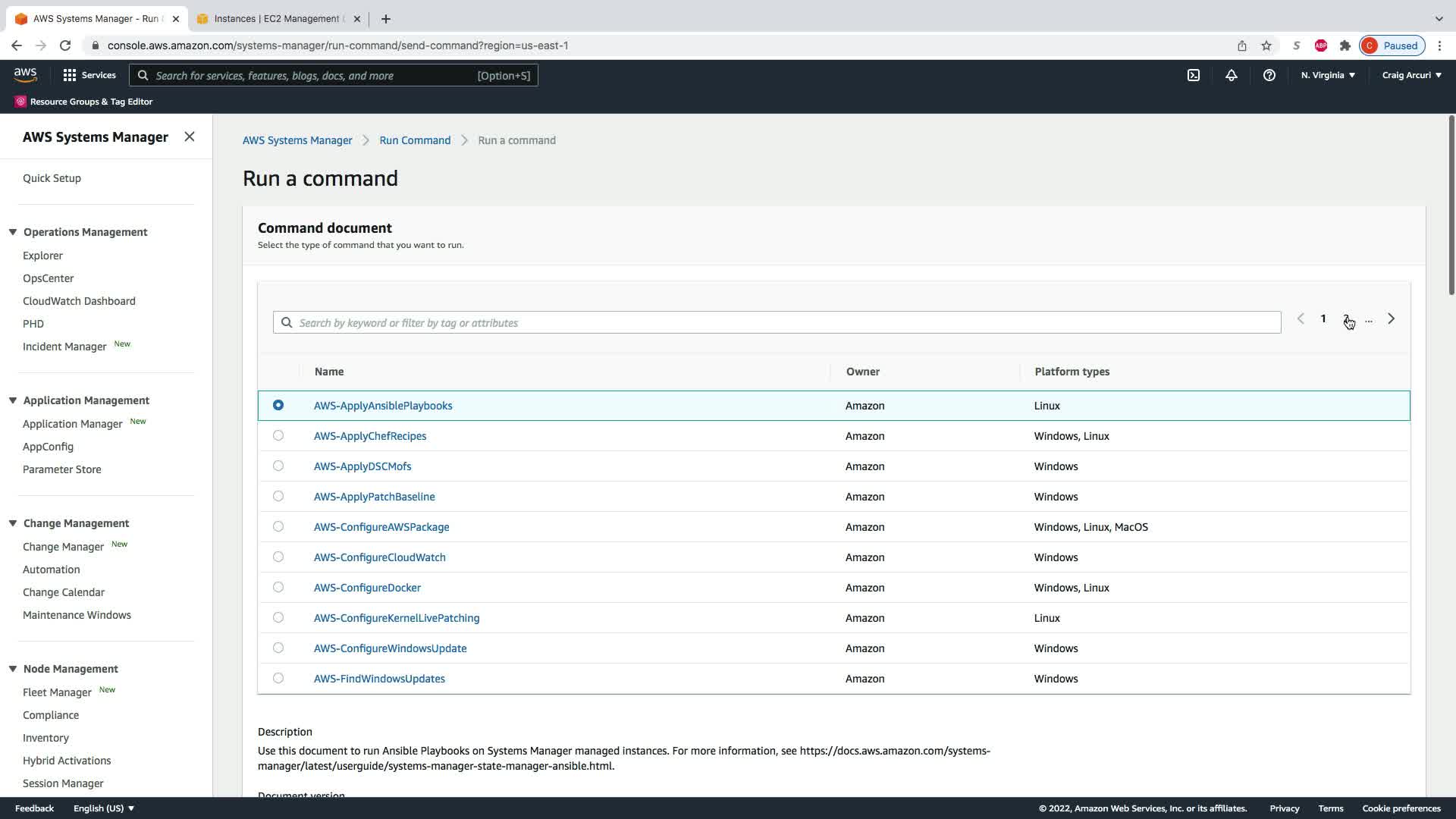The height and width of the screenshot is (819, 1456).
Task: Open the Services grid menu
Action: pos(89,75)
